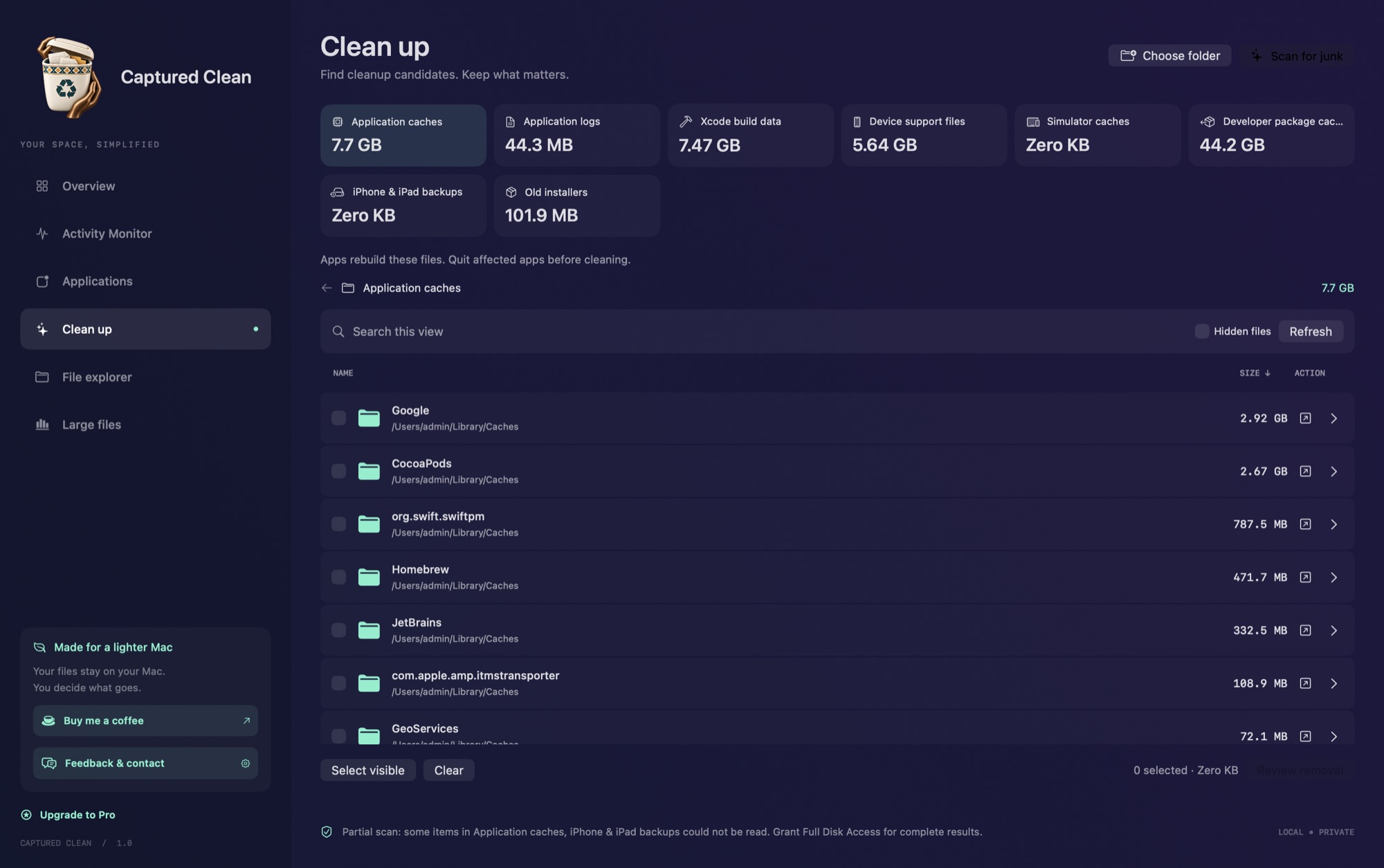Screen dimensions: 1384x868
Task: Expand the com.apple.amp.itmstransporter chevron
Action: pos(1333,683)
